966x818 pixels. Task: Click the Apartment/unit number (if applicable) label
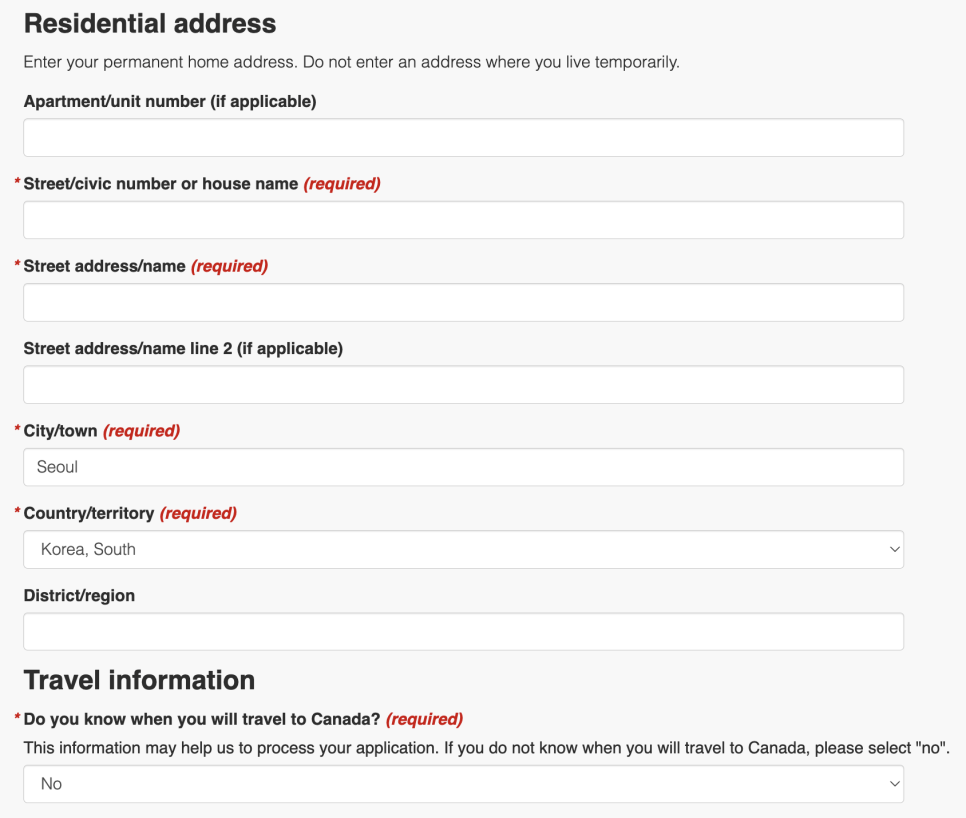click(170, 102)
